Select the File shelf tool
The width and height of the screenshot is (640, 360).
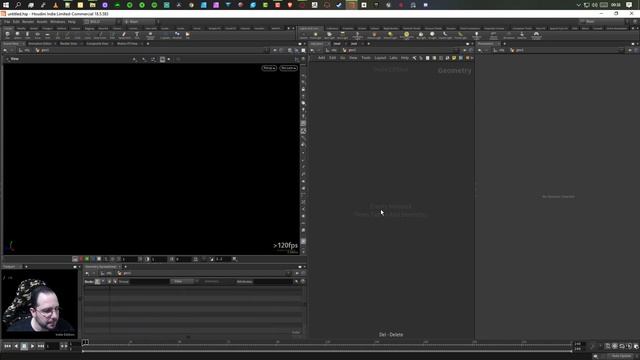(x=188, y=36)
